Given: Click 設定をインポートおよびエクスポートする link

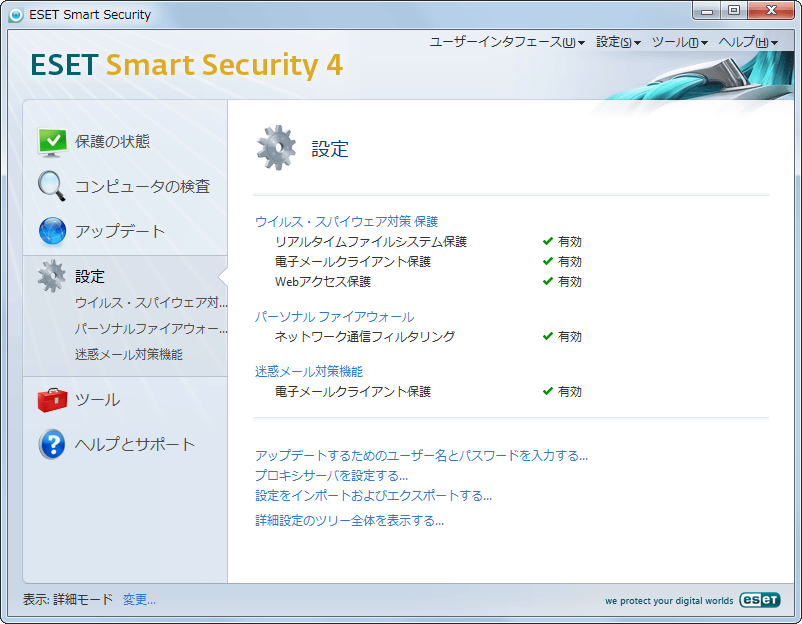Looking at the screenshot, I should pos(373,495).
